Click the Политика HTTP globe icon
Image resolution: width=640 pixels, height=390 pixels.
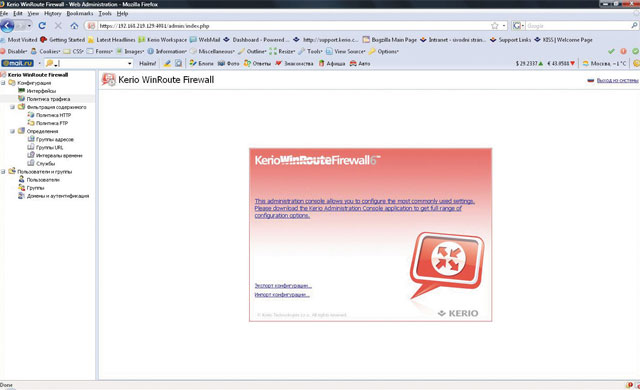31,115
